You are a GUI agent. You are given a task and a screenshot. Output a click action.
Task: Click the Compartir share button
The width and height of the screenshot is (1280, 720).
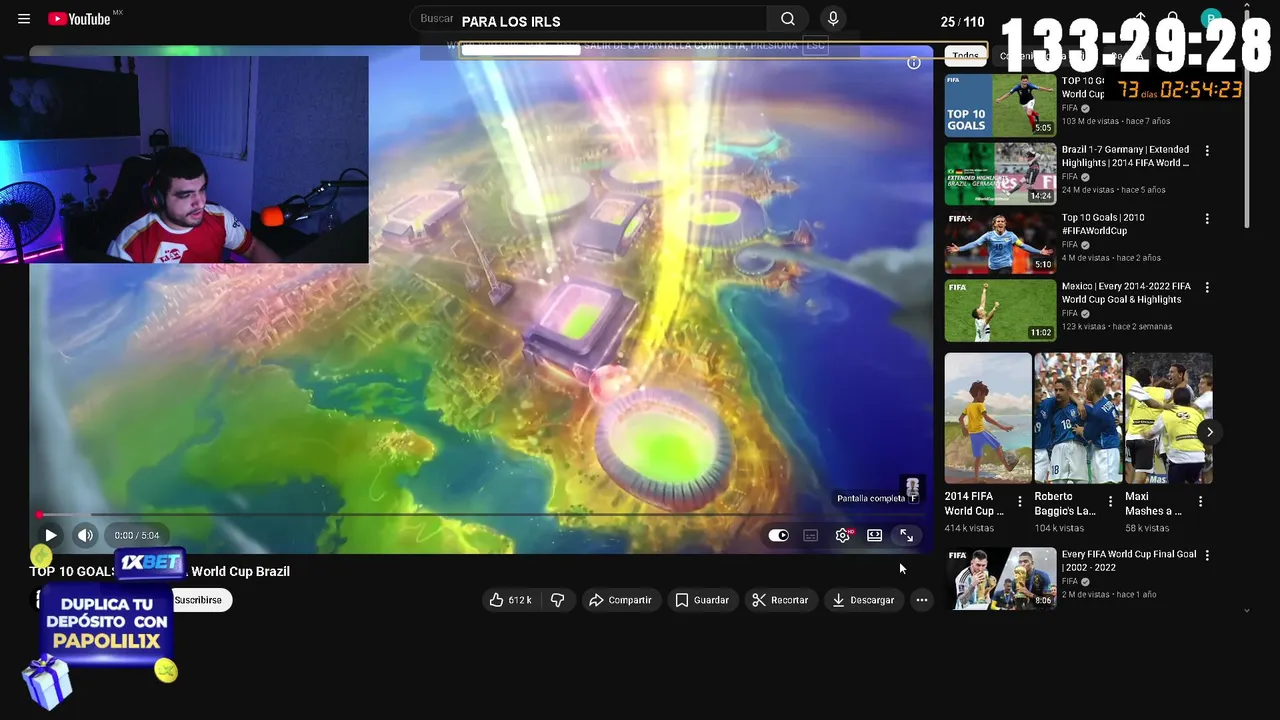click(x=620, y=600)
